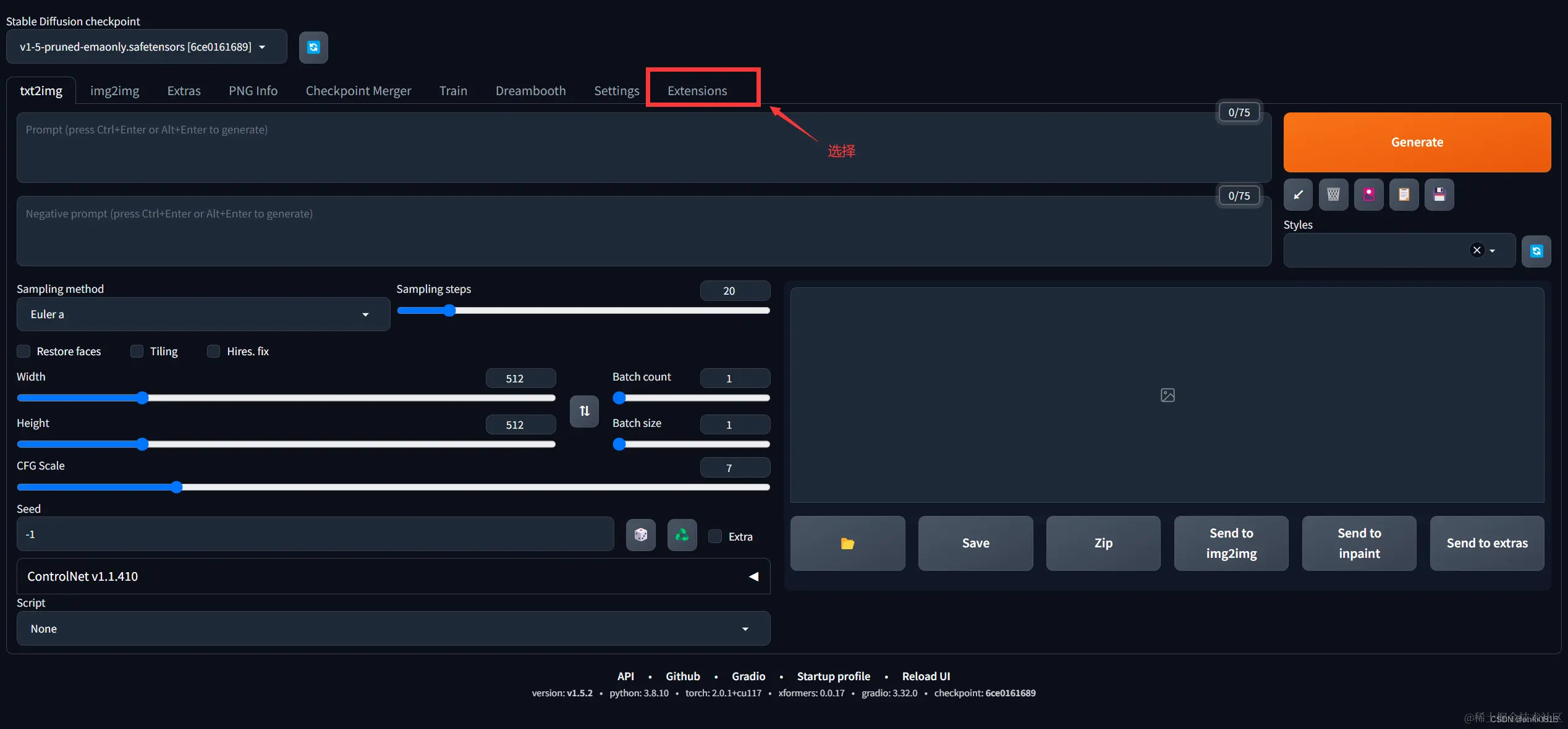Randomize seed with the dice icon
This screenshot has width=1568, height=729.
point(640,535)
